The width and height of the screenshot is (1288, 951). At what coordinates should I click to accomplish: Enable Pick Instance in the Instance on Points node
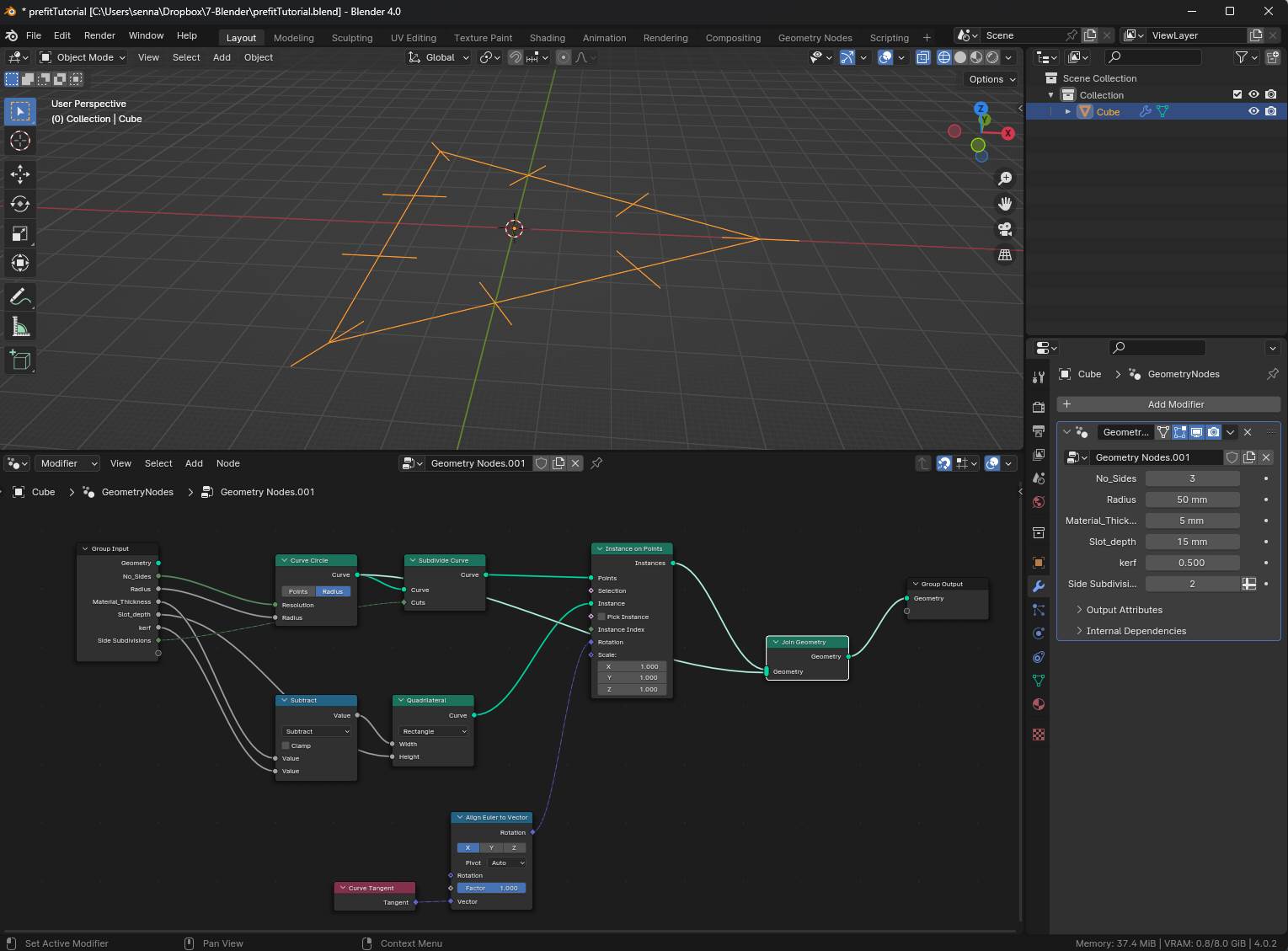[601, 617]
